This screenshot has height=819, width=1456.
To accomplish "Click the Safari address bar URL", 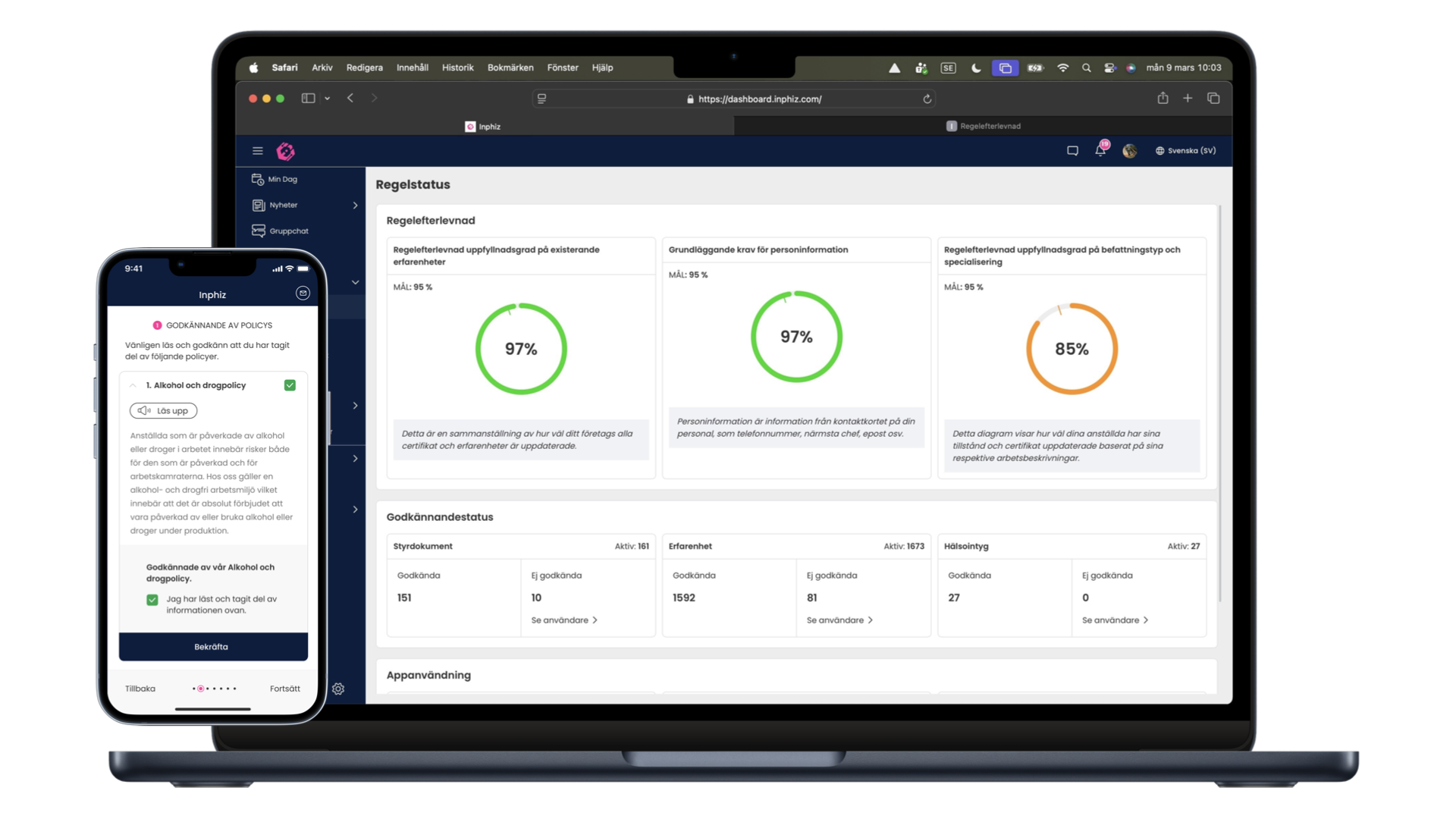I will (x=759, y=99).
